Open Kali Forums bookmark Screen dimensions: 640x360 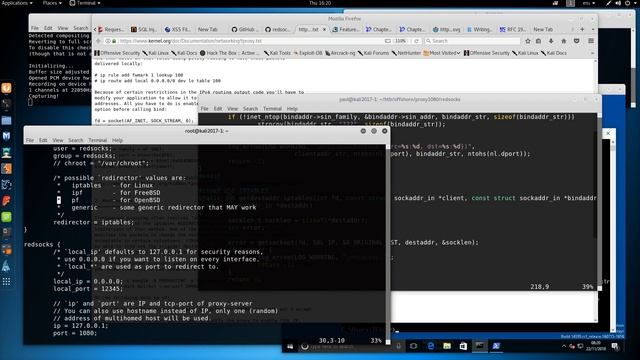[x=373, y=53]
